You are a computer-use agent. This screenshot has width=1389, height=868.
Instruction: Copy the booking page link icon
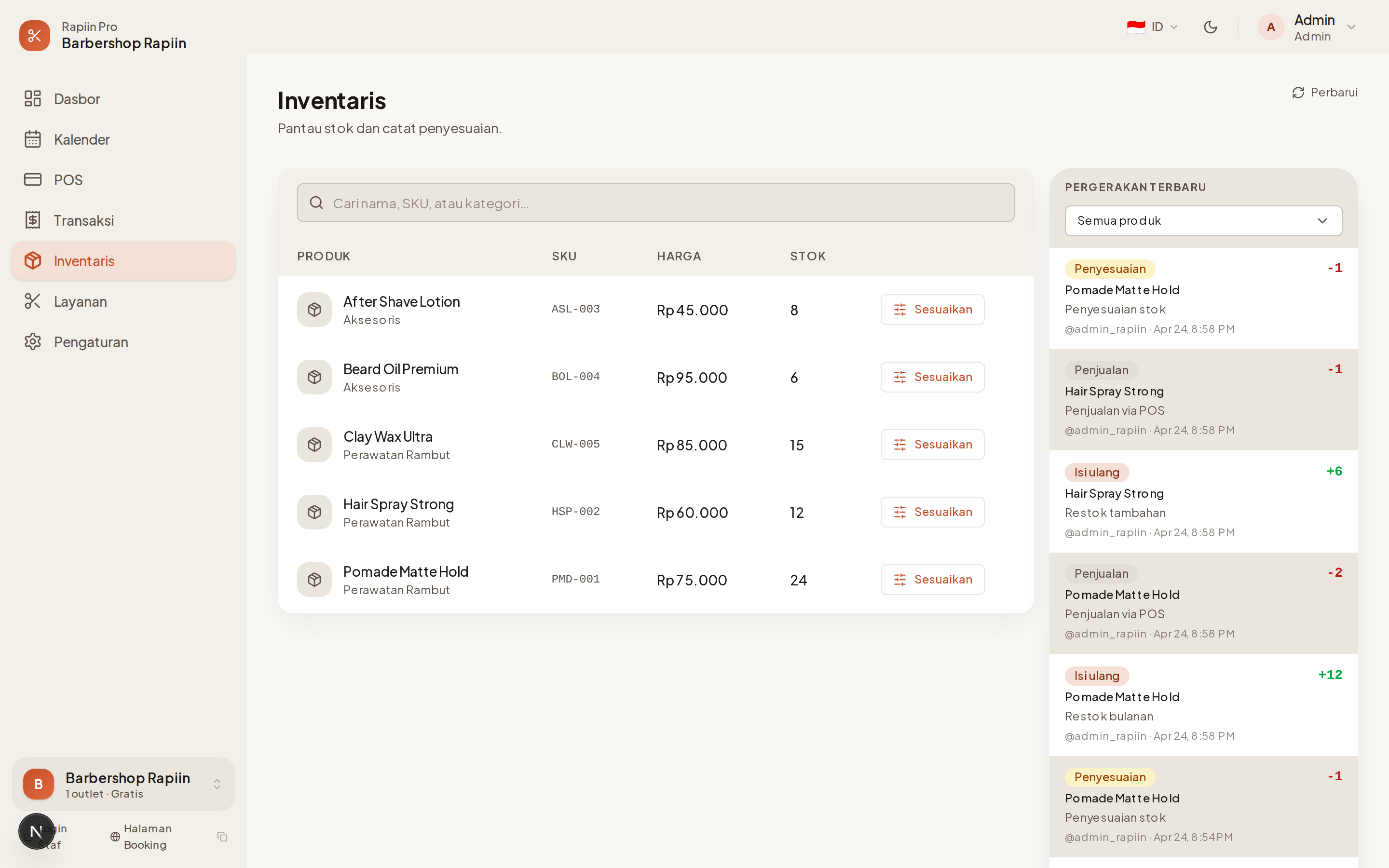[x=223, y=837]
